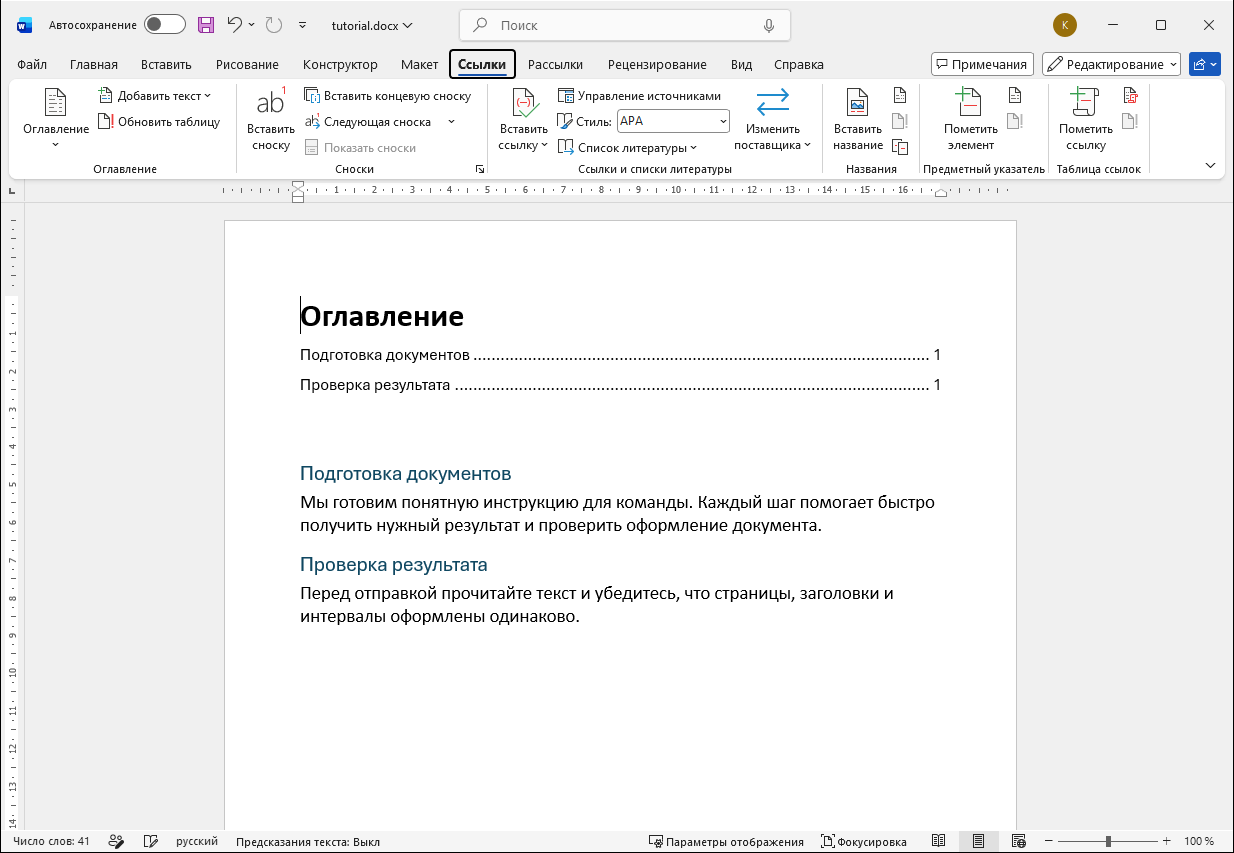
Task: Open the Рисование tab
Action: tap(247, 64)
